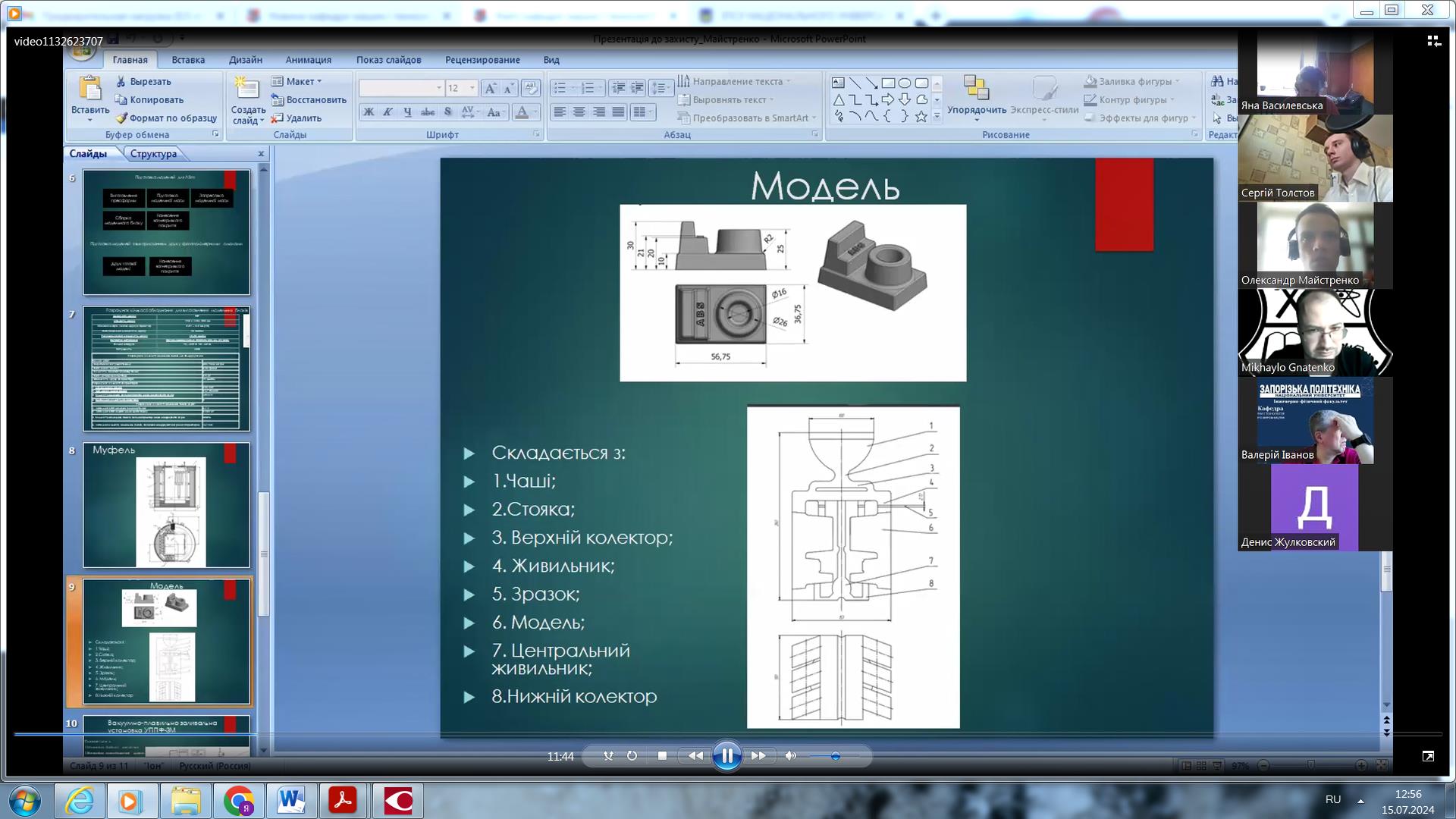Open Microsoft Word from taskbar
This screenshot has width=1456, height=819.
(291, 801)
